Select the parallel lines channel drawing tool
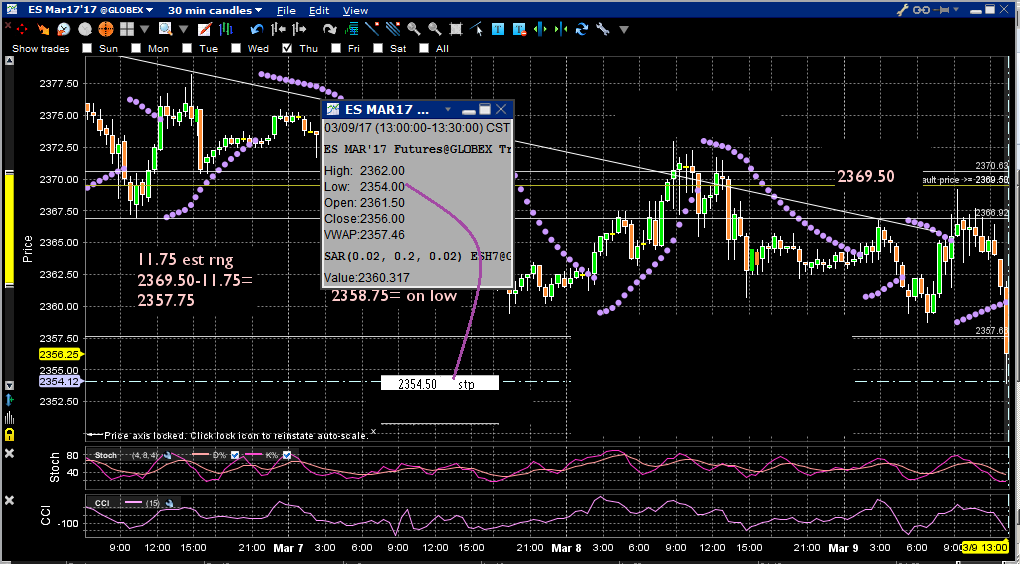 click(x=393, y=29)
